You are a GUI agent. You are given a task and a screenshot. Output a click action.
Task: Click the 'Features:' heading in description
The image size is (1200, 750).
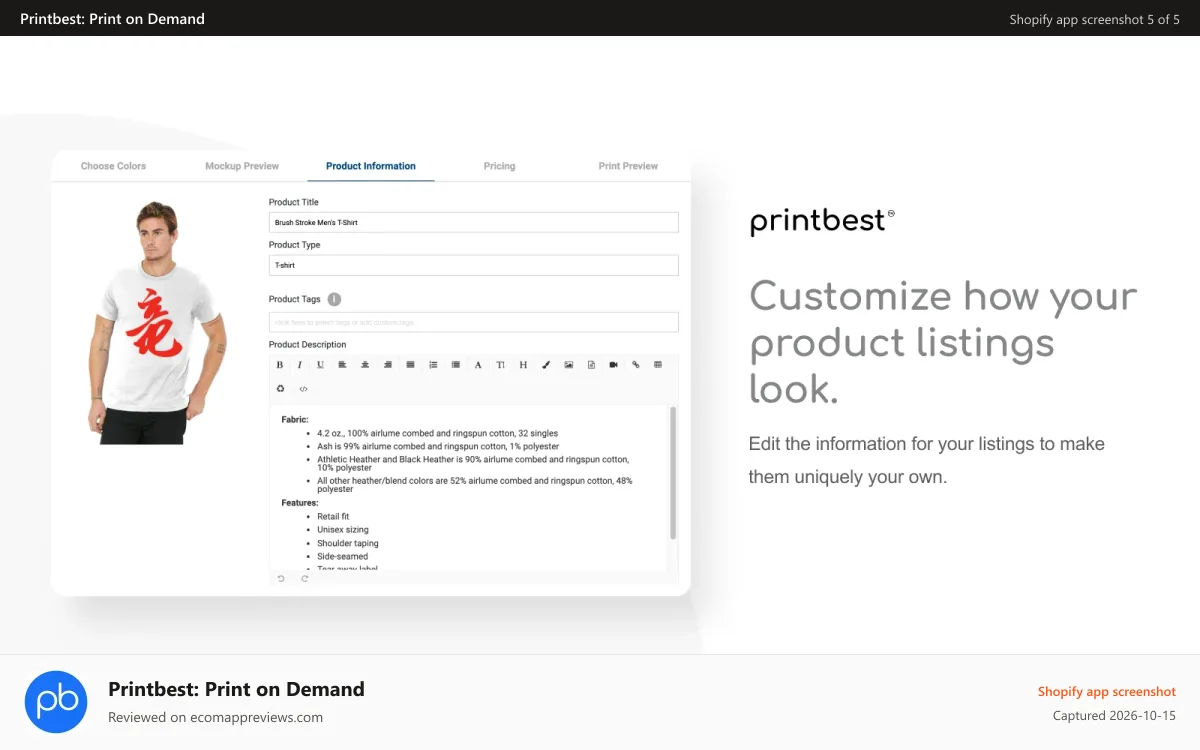(x=300, y=503)
